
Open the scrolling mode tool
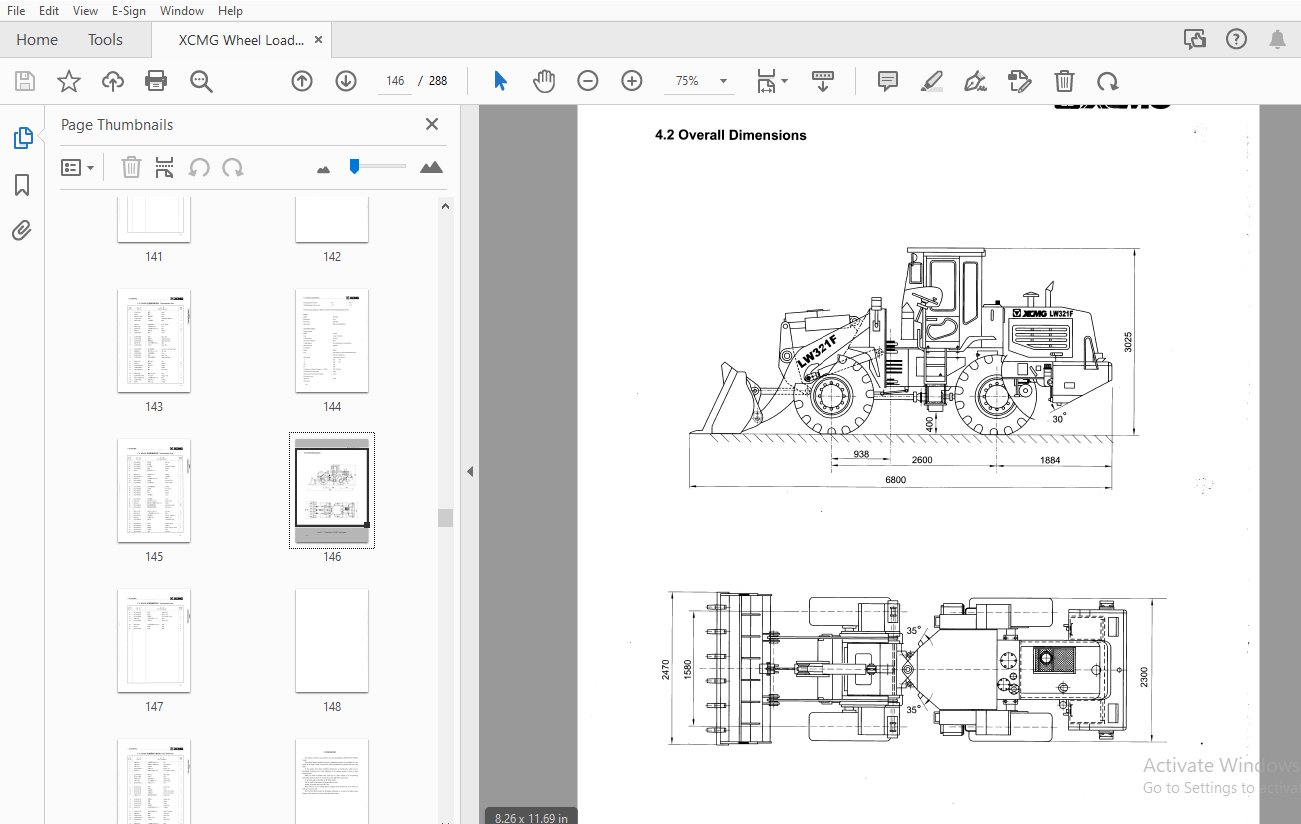pyautogui.click(x=823, y=81)
